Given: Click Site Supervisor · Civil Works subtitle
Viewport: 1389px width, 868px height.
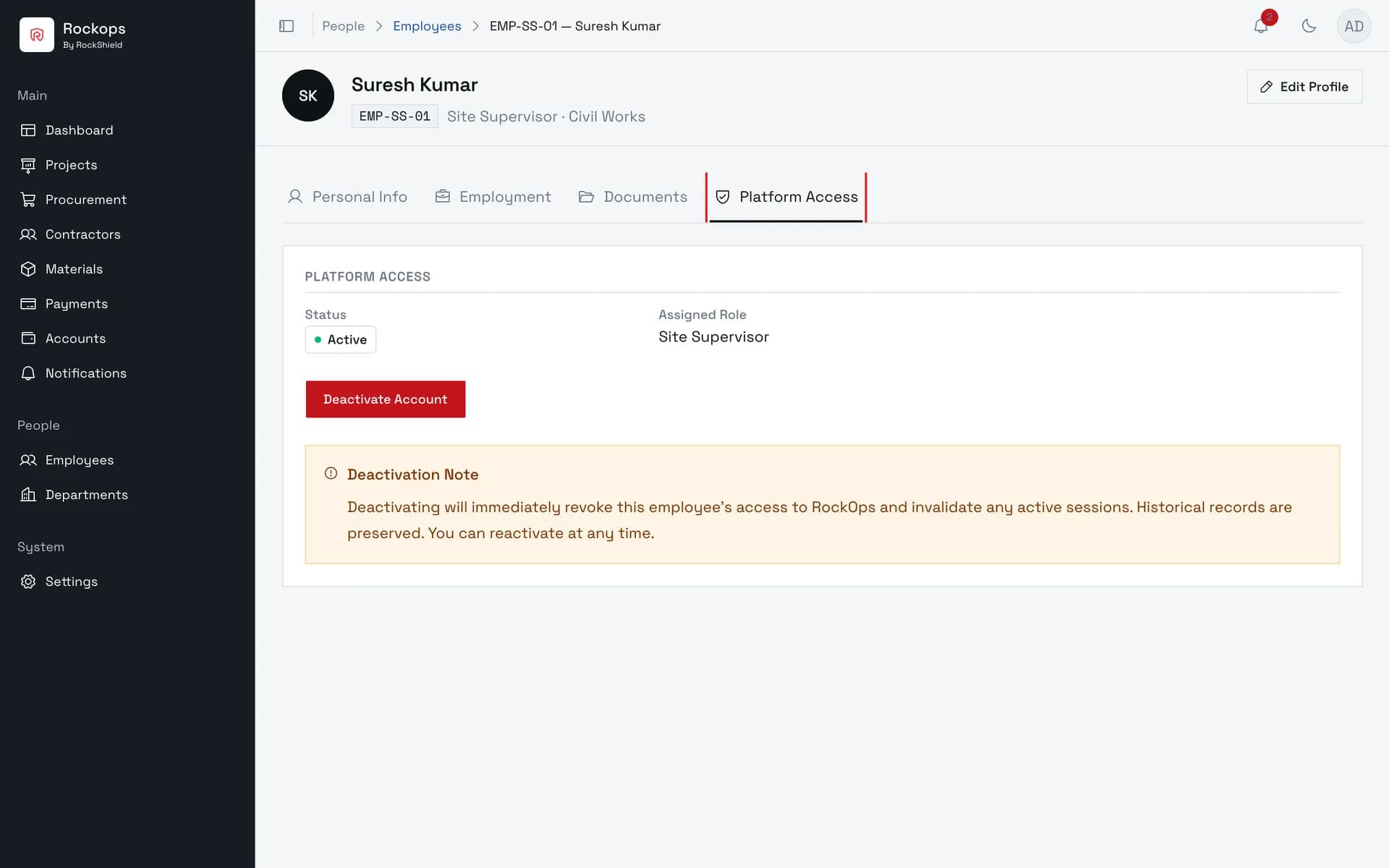Looking at the screenshot, I should [546, 116].
